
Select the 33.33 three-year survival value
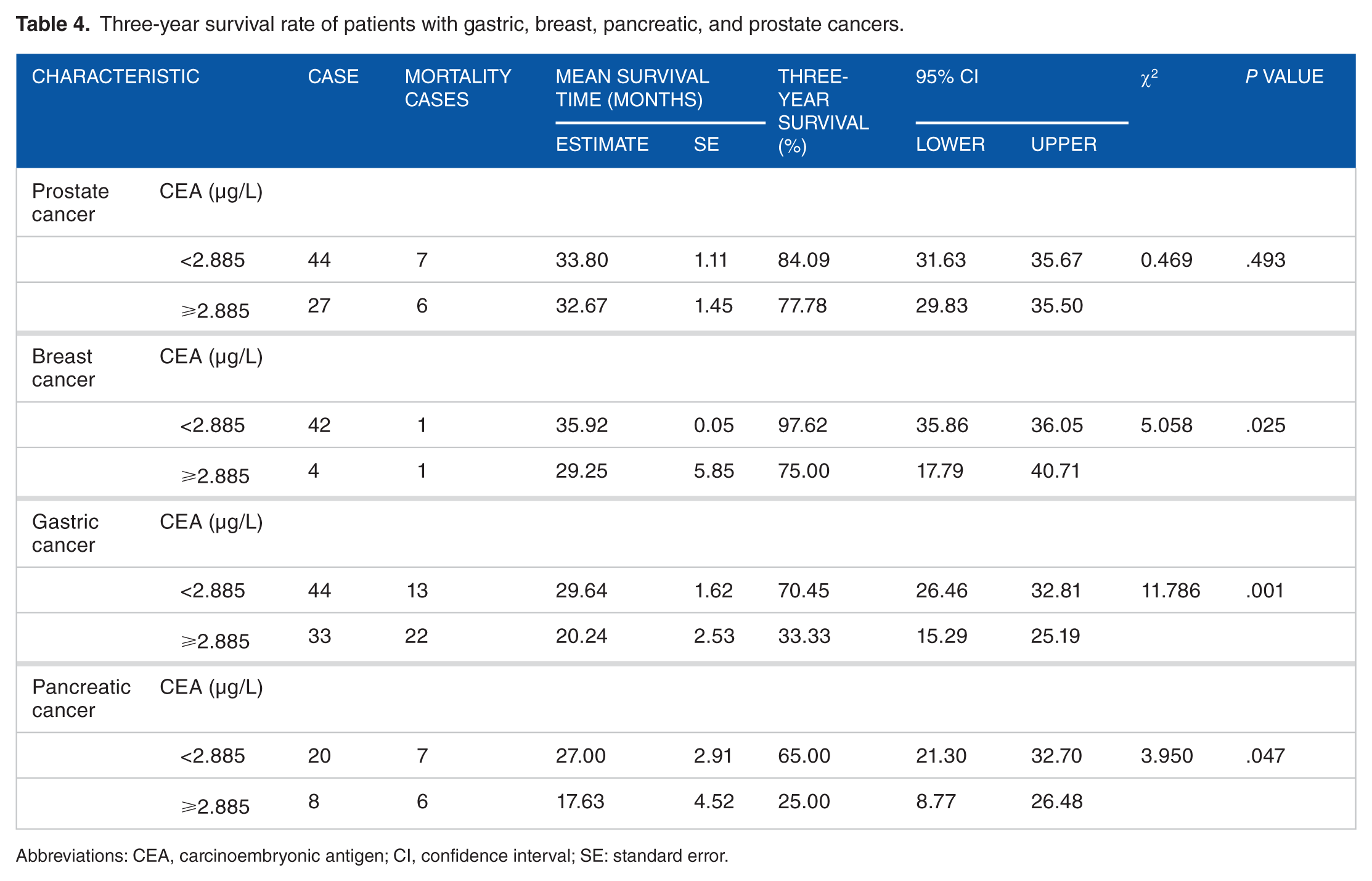click(x=804, y=636)
